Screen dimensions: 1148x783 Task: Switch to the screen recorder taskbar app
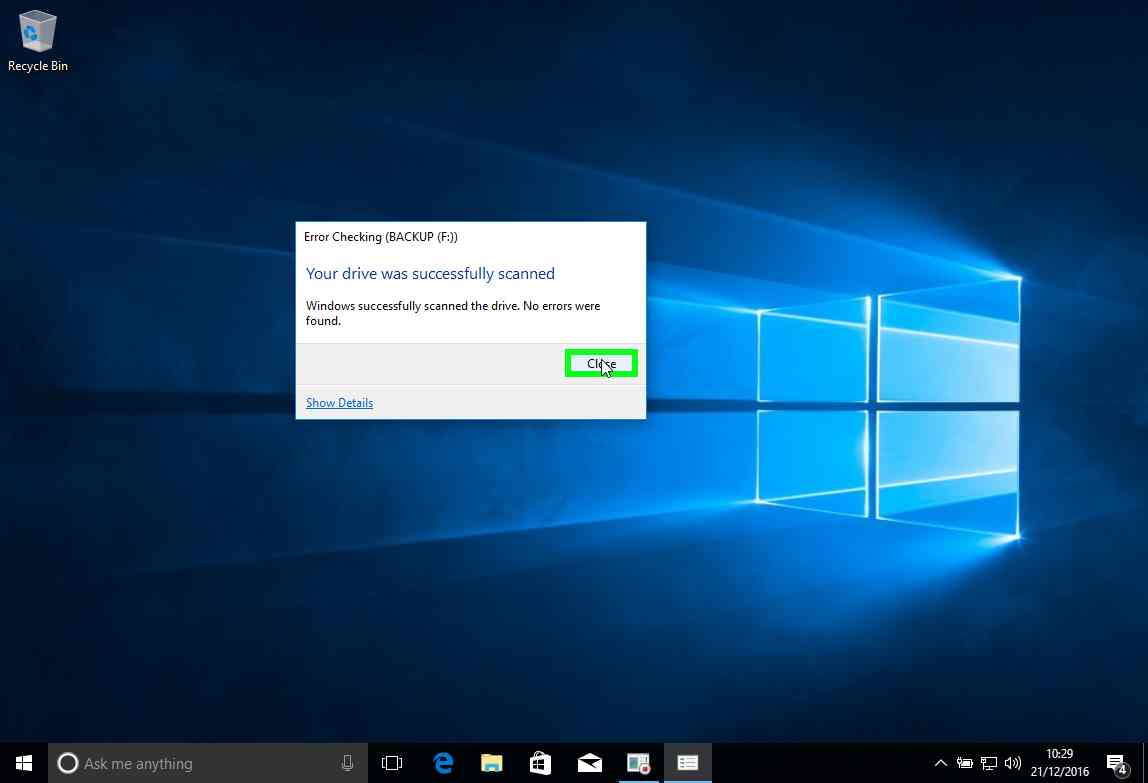pyautogui.click(x=638, y=763)
